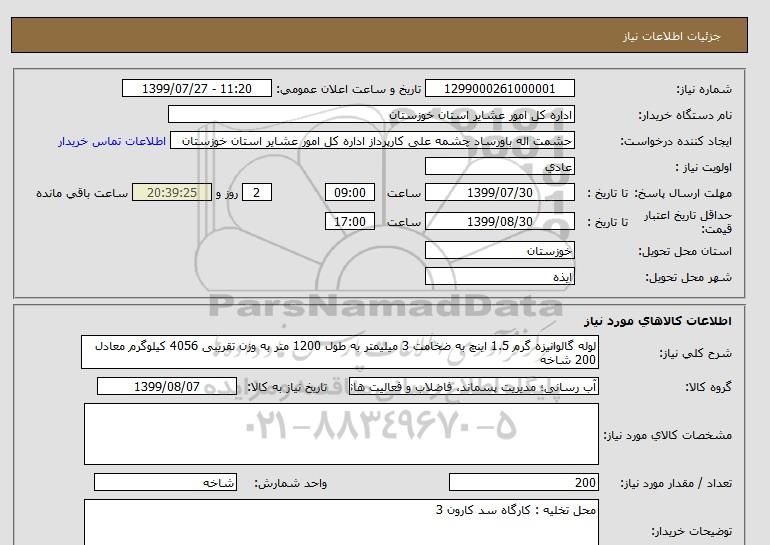770x545 pixels.
Task: Click the شماره نیاز label
Action: [704, 89]
